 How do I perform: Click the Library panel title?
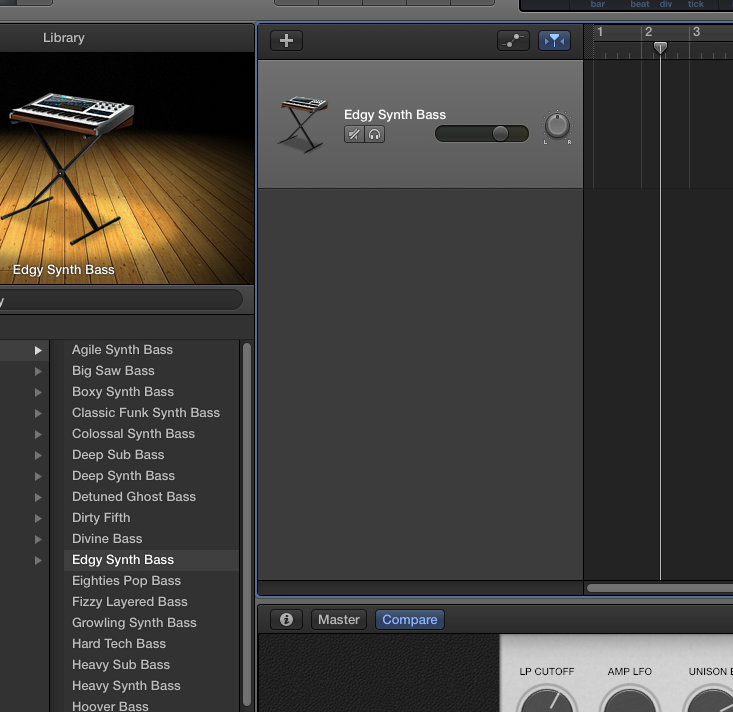[x=64, y=38]
